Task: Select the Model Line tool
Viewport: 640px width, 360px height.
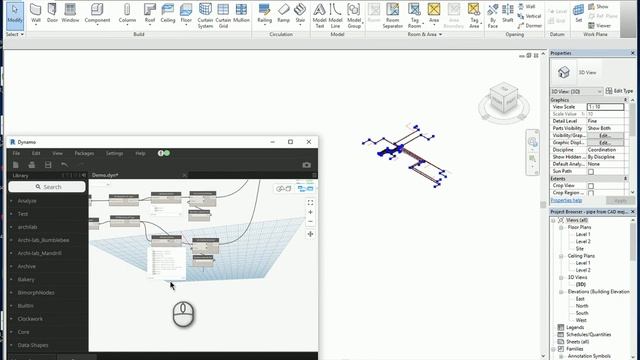Action: (x=336, y=15)
